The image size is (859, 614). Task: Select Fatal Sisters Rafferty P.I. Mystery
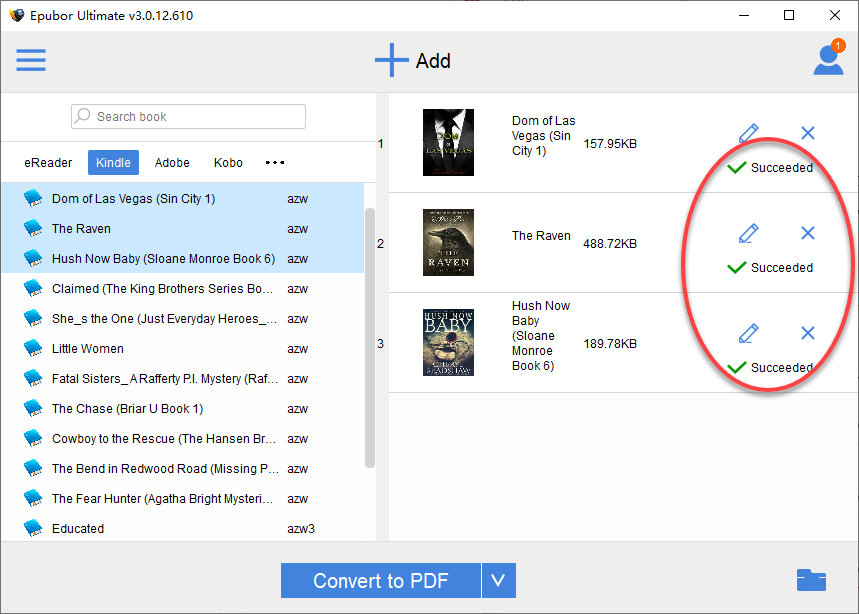coord(182,378)
